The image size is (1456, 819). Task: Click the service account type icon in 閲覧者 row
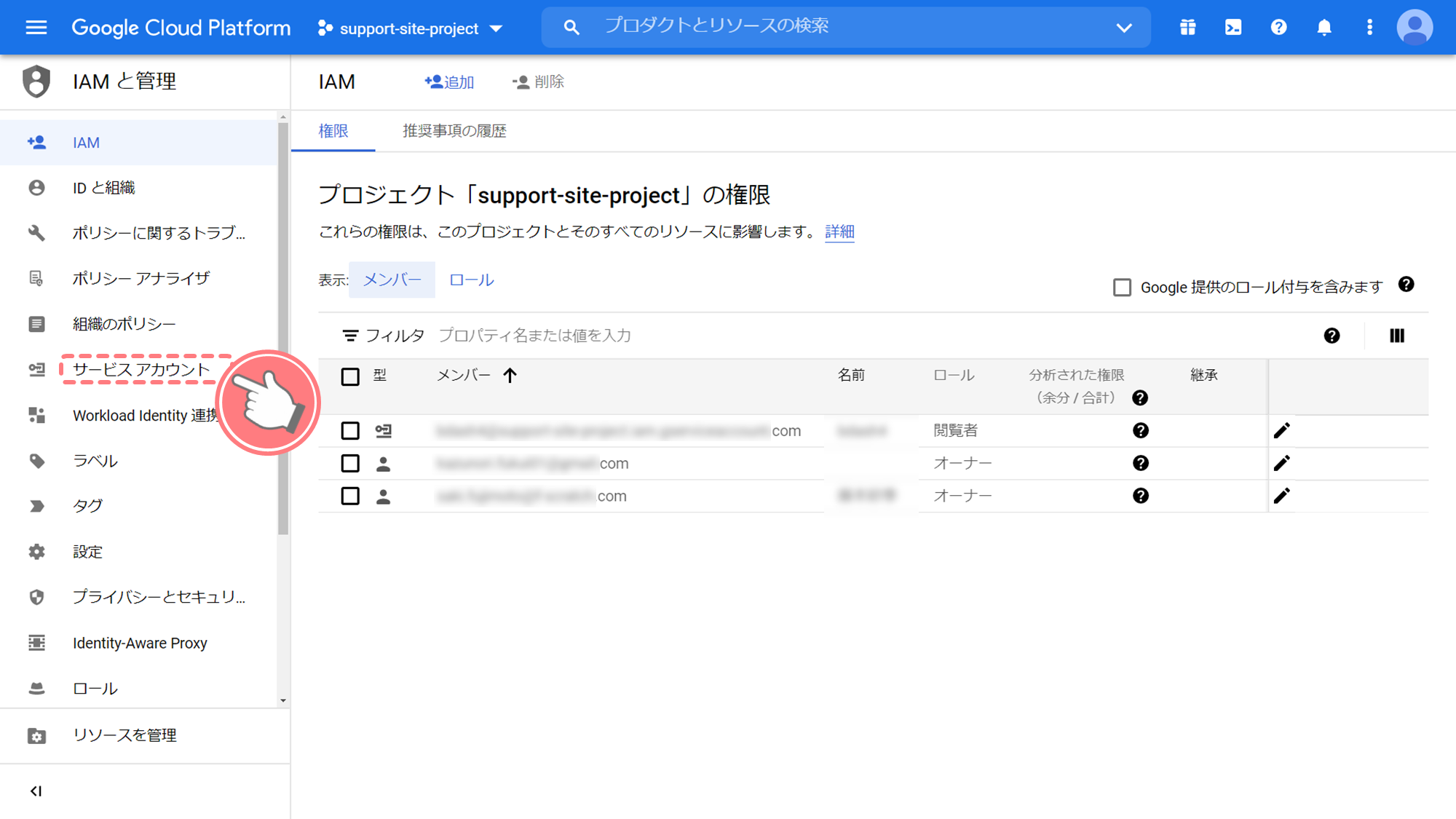[x=383, y=431]
